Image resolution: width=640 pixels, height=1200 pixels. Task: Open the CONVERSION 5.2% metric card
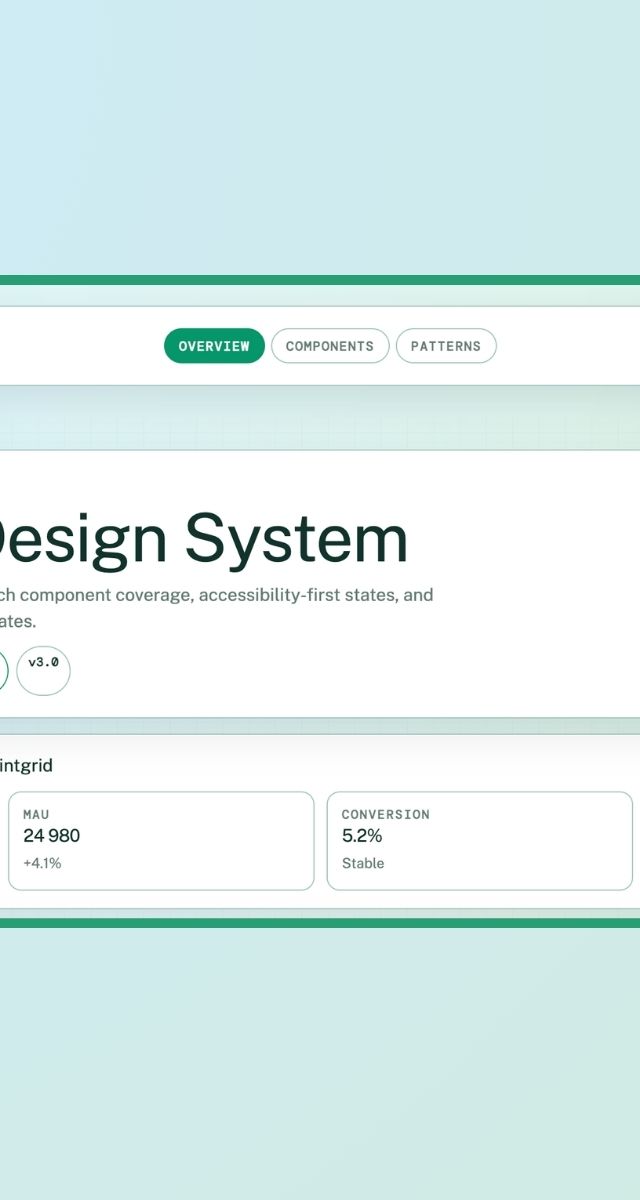tap(480, 841)
